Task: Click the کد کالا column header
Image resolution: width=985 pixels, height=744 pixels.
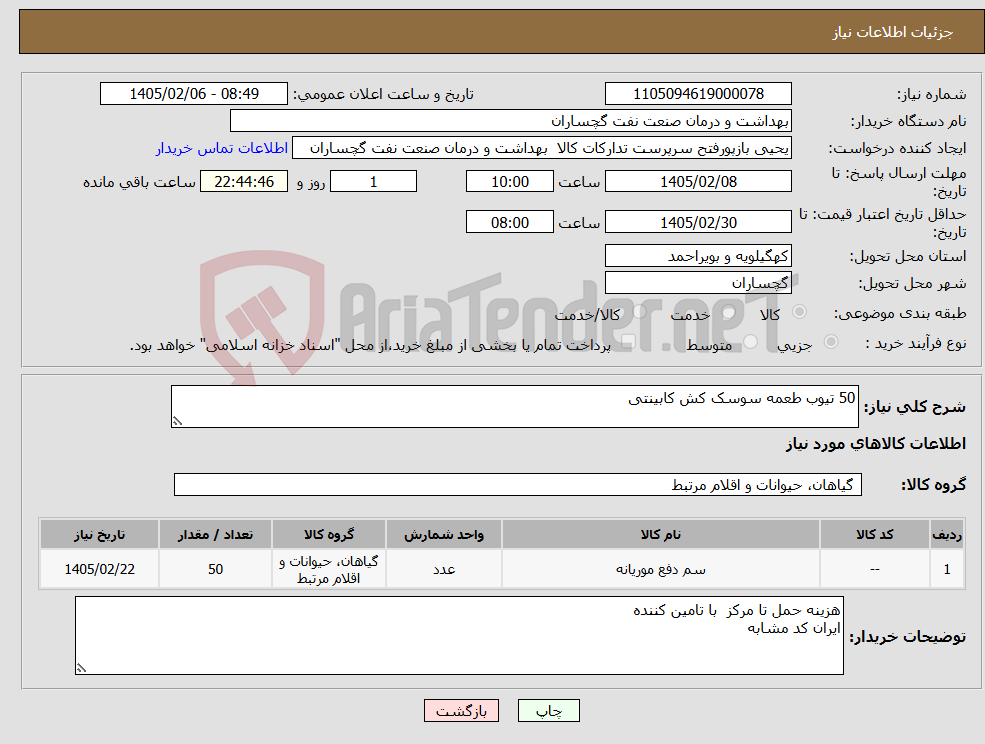Action: pyautogui.click(x=874, y=535)
